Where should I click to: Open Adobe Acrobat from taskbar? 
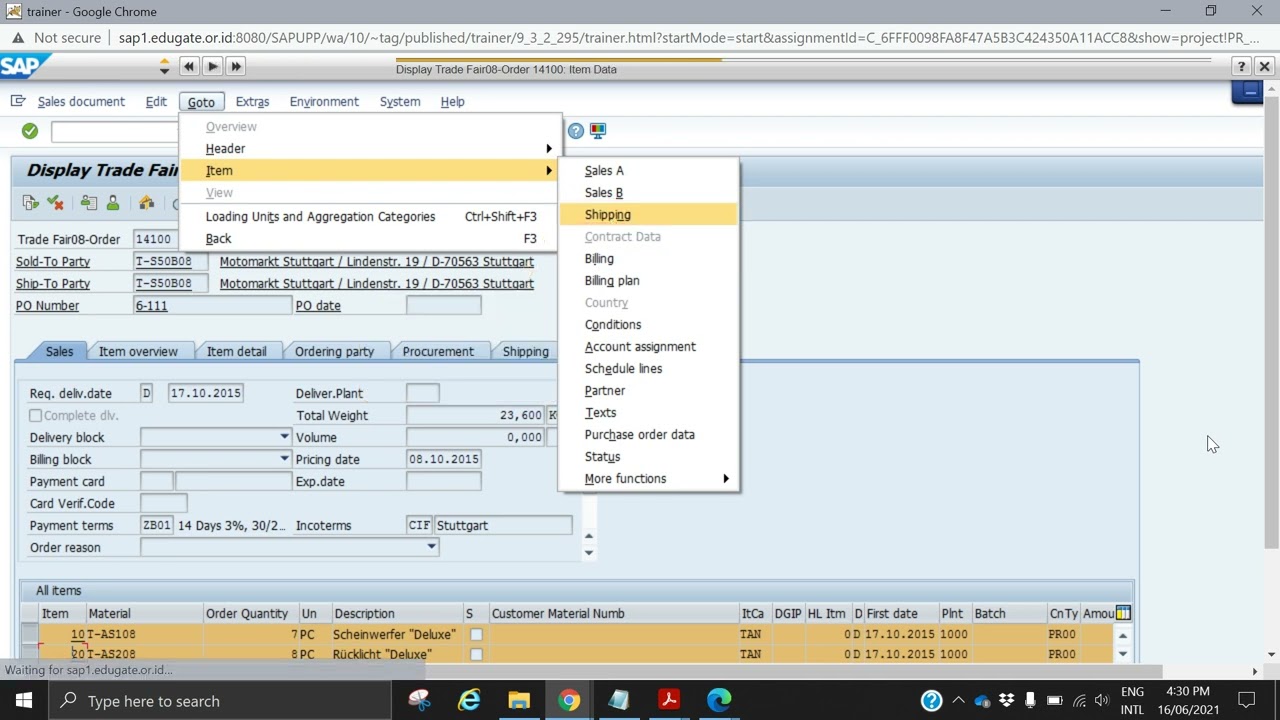tap(669, 700)
